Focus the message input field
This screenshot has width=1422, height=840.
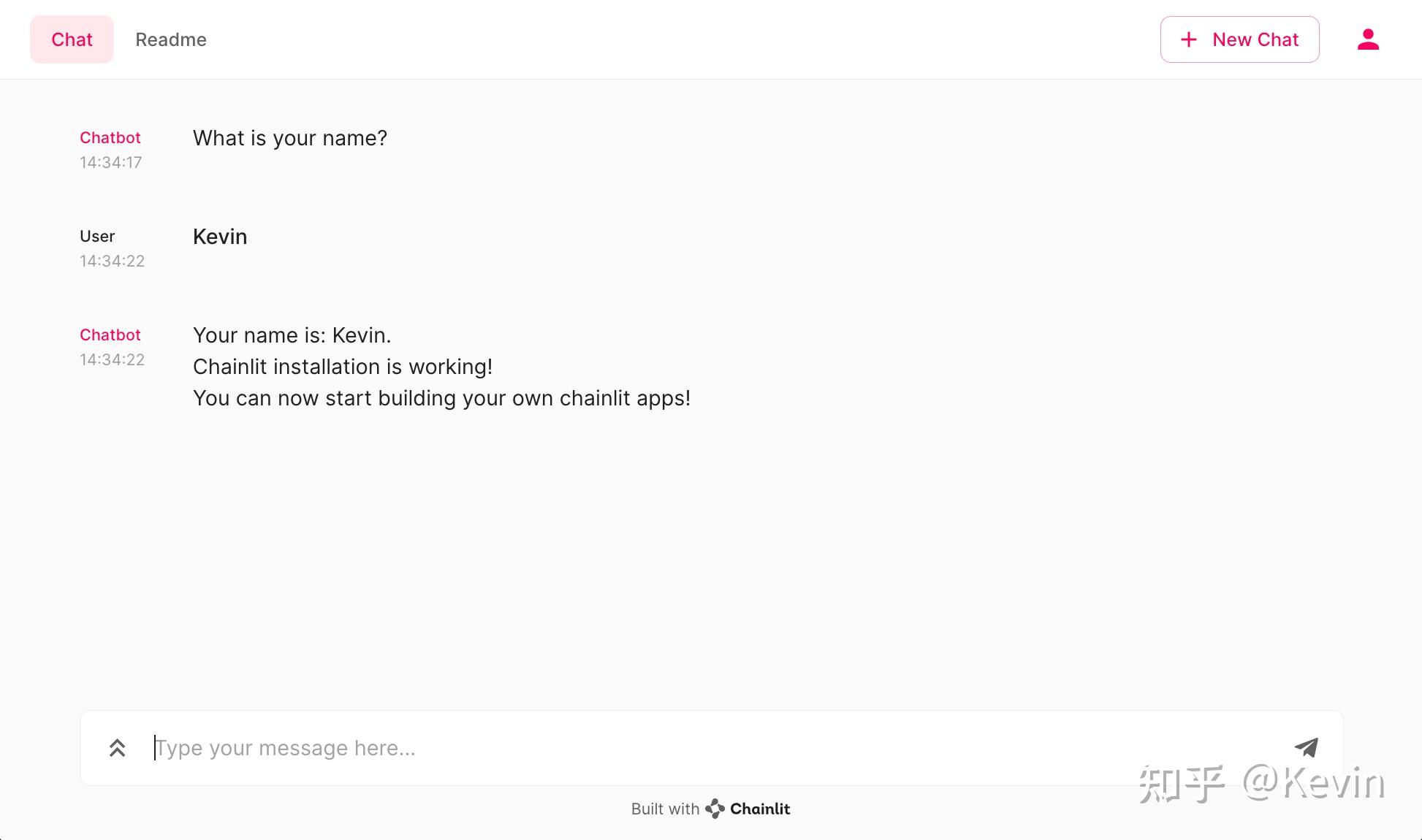[658, 748]
